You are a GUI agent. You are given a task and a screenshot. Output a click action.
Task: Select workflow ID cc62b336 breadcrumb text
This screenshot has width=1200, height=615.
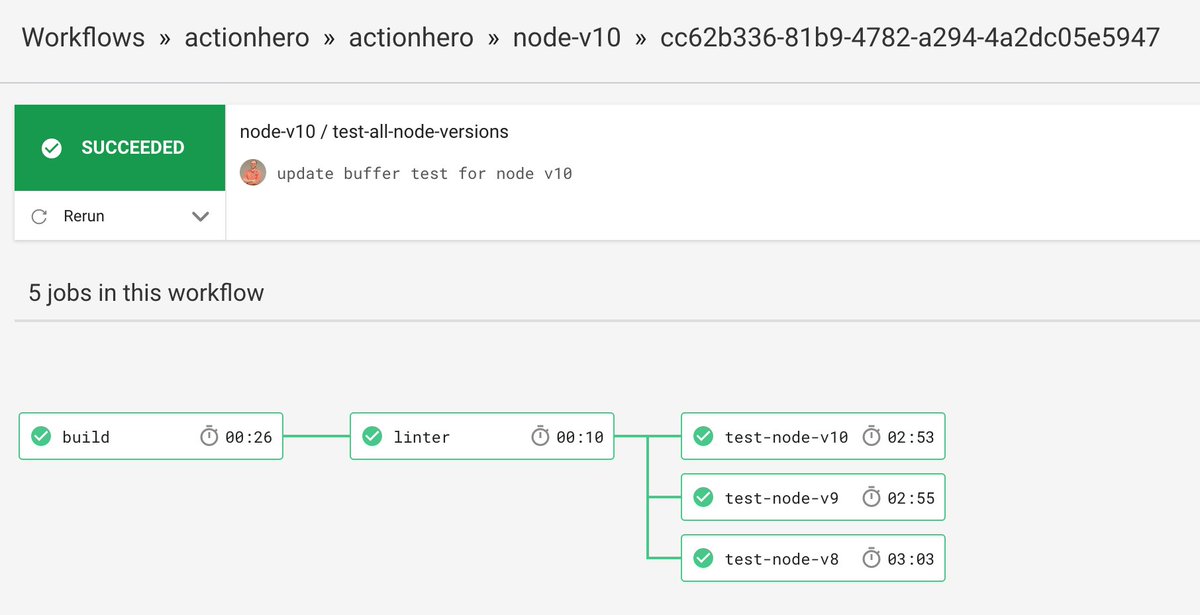[910, 38]
